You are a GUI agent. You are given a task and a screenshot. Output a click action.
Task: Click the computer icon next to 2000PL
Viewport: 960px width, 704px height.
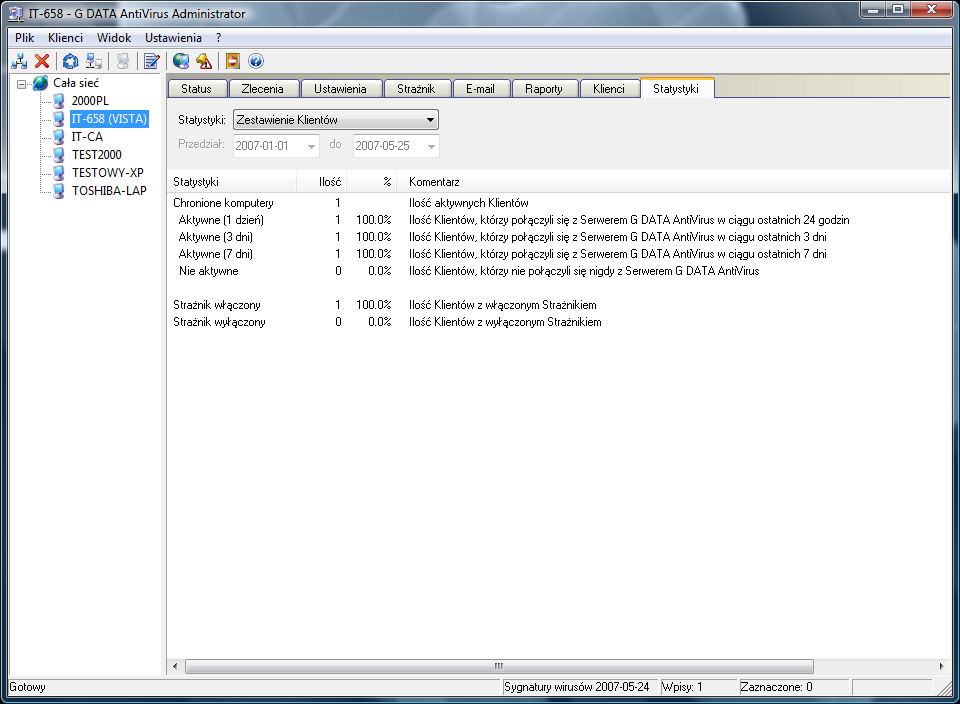[x=59, y=101]
